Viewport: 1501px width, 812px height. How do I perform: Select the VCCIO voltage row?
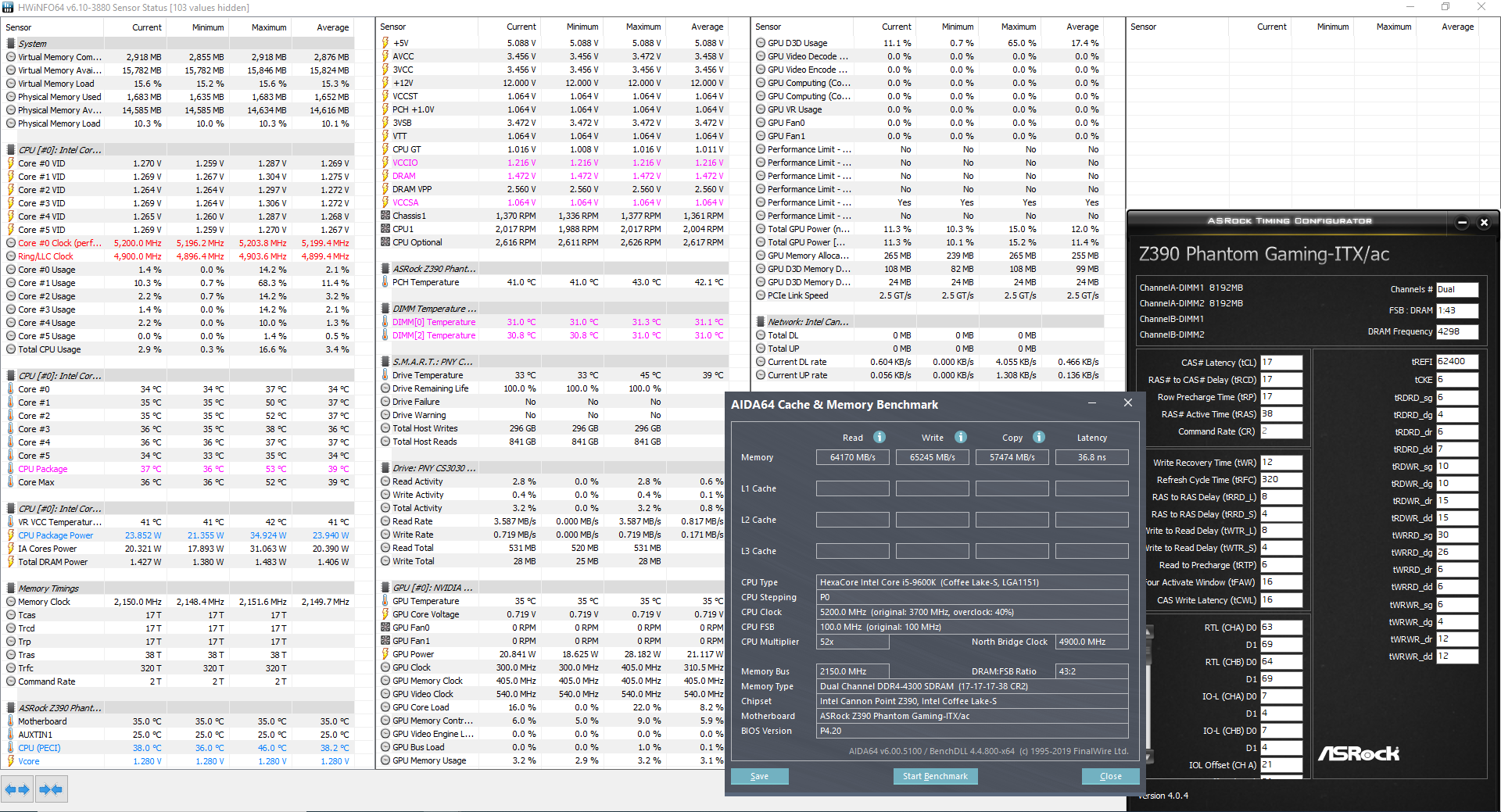[x=553, y=163]
